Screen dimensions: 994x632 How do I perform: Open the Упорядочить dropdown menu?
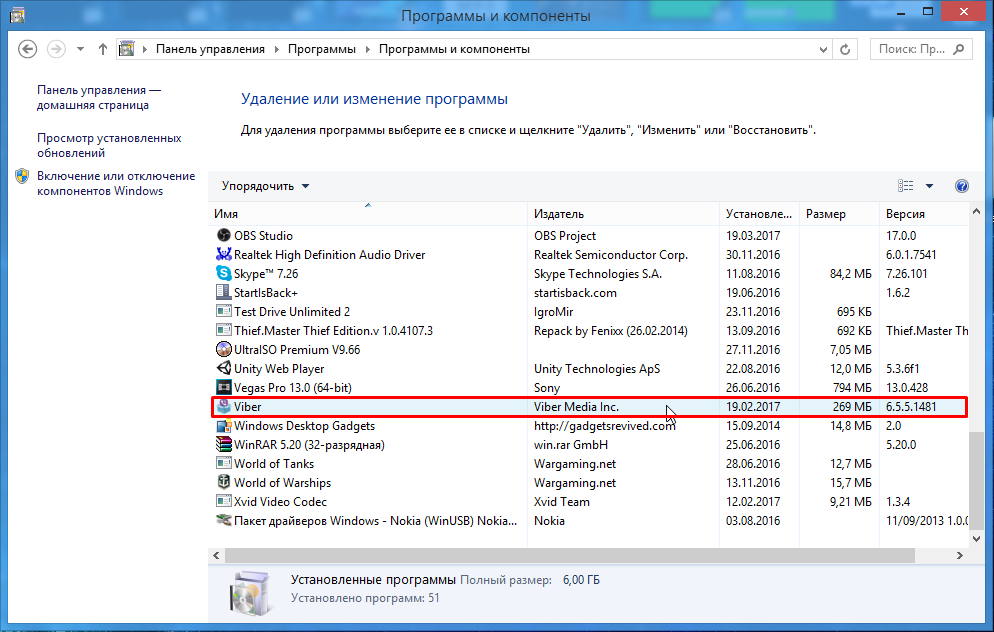[266, 186]
